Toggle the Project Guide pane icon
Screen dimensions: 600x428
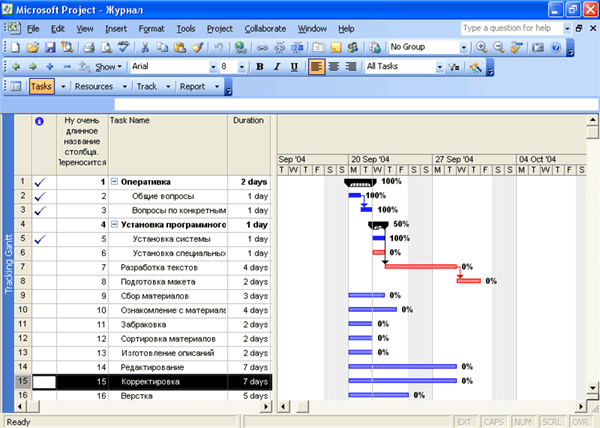[x=16, y=86]
